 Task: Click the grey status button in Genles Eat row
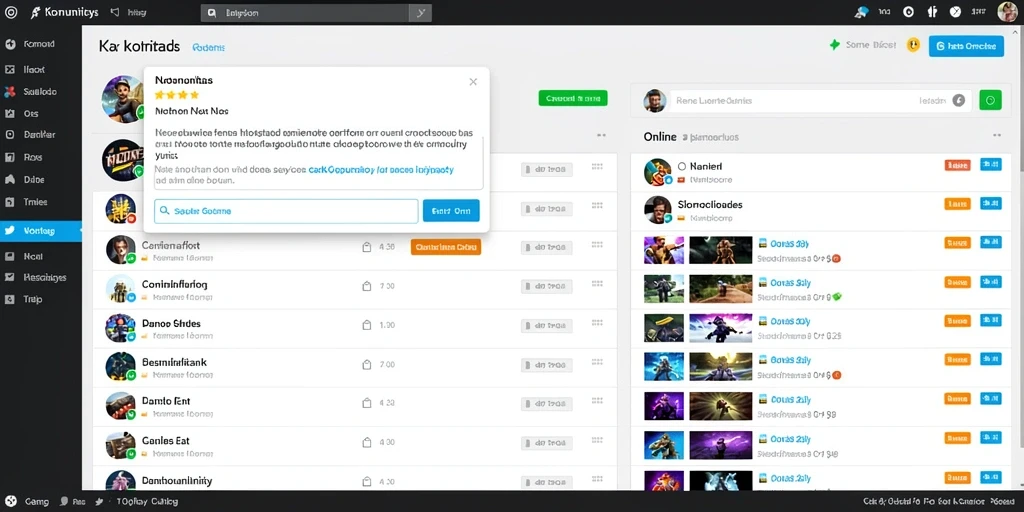547,443
